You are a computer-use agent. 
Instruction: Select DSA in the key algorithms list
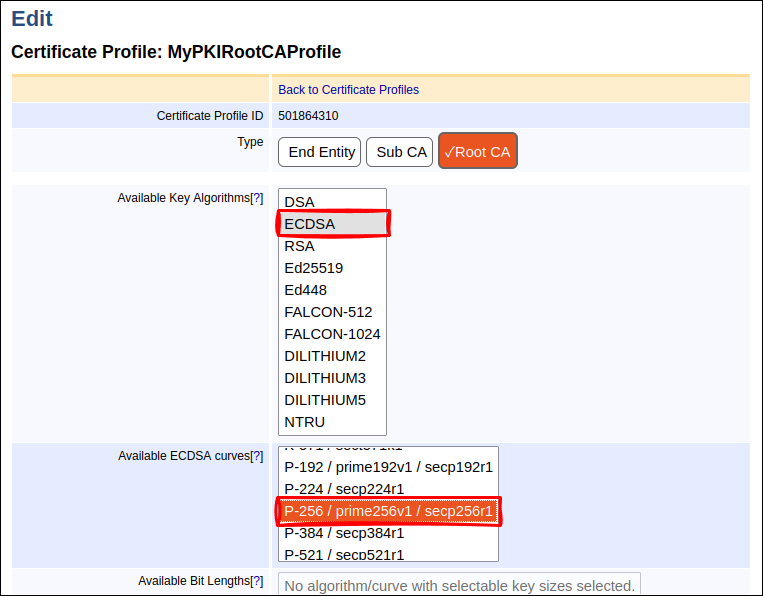coord(300,202)
